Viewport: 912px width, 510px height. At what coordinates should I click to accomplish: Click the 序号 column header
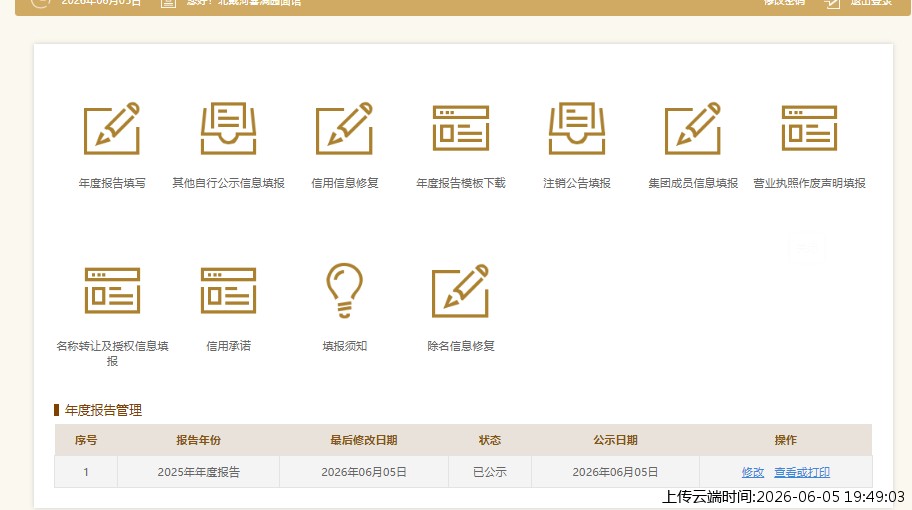(86, 440)
